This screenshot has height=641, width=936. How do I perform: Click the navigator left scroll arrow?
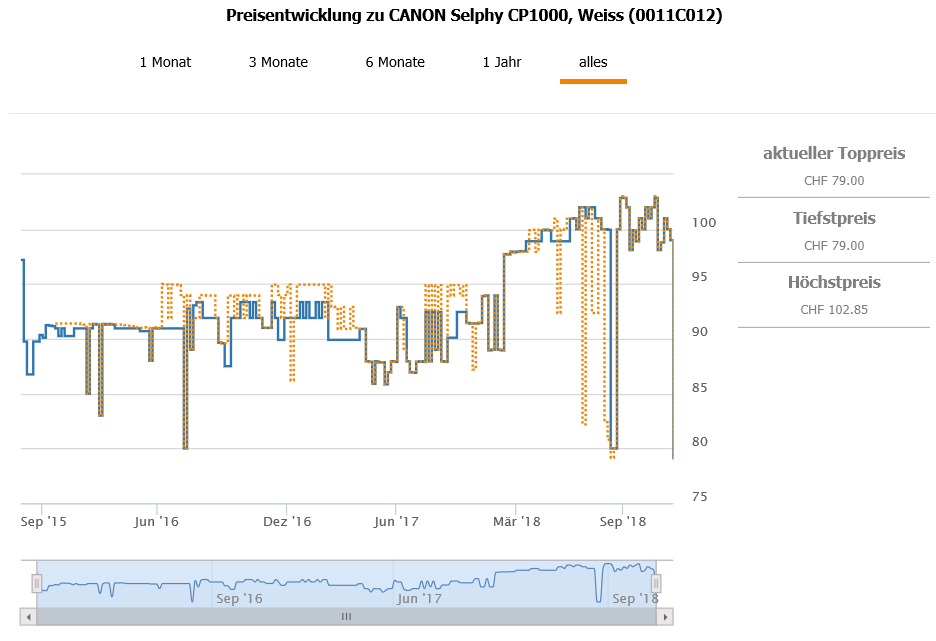(29, 617)
